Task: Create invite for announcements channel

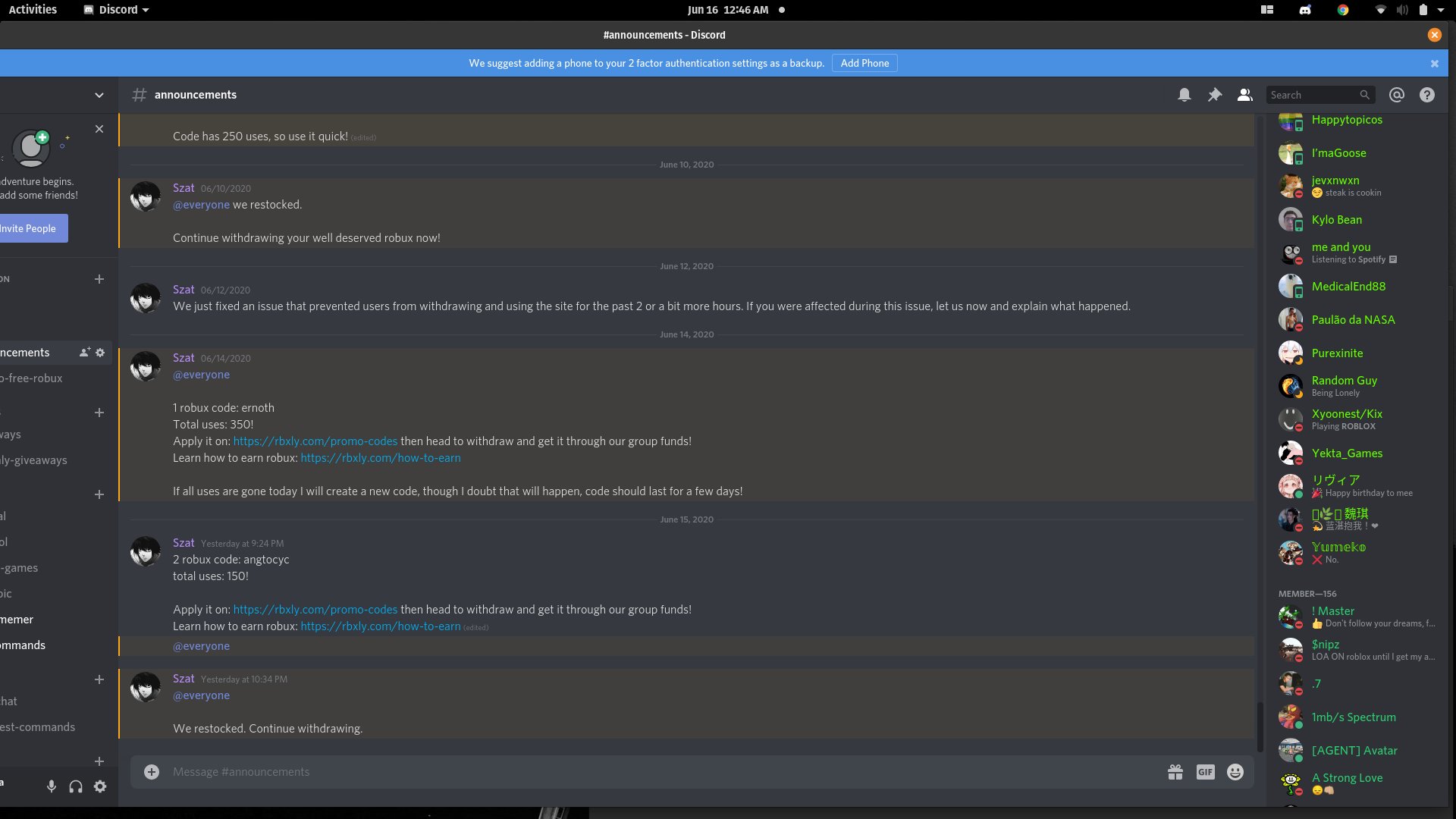Action: pos(85,353)
